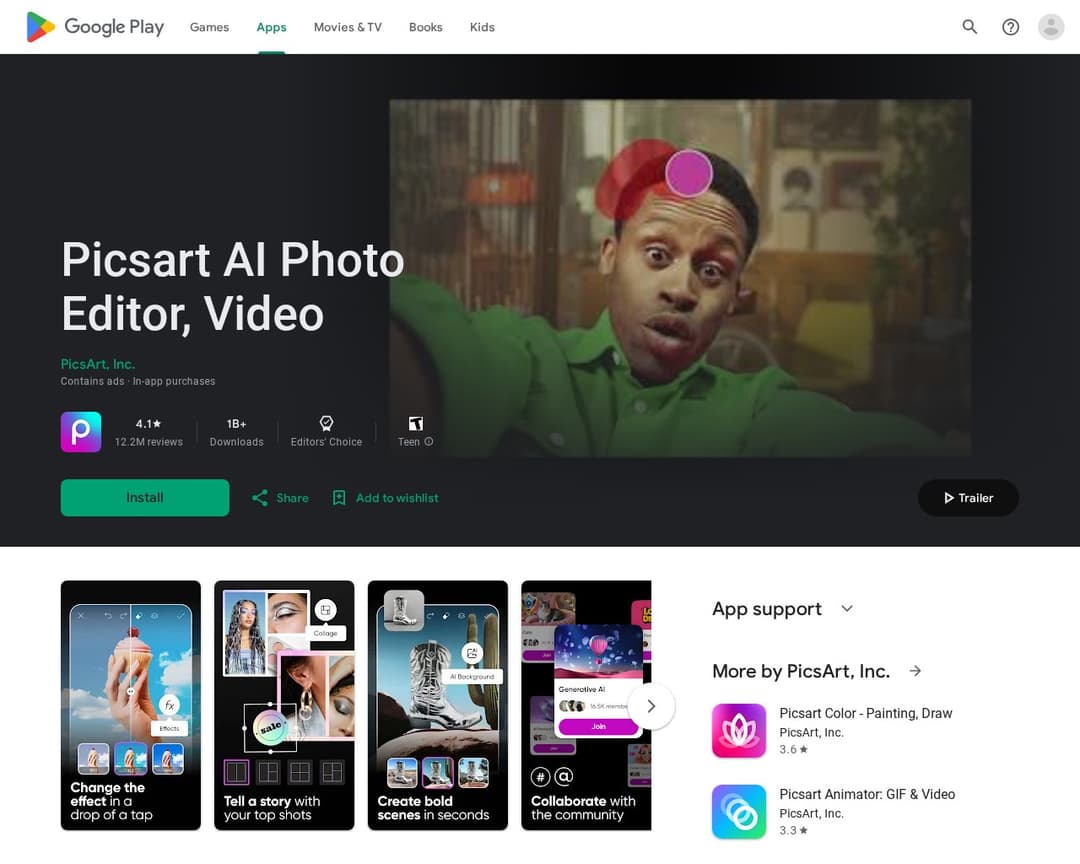
Task: Click the Teen content rating icon
Action: coord(415,423)
